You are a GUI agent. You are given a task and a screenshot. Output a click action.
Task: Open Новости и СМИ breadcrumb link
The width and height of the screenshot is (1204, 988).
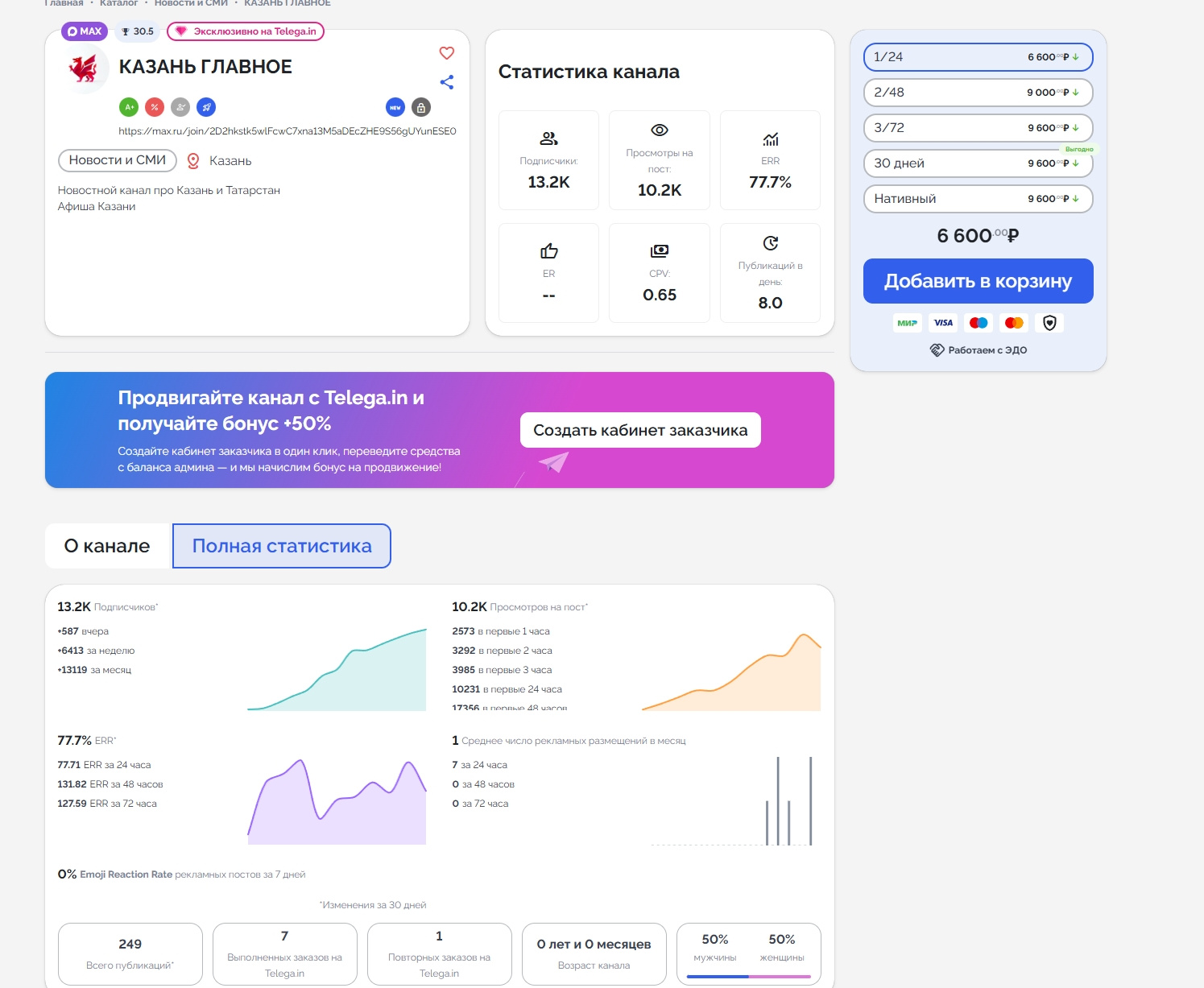click(191, 3)
